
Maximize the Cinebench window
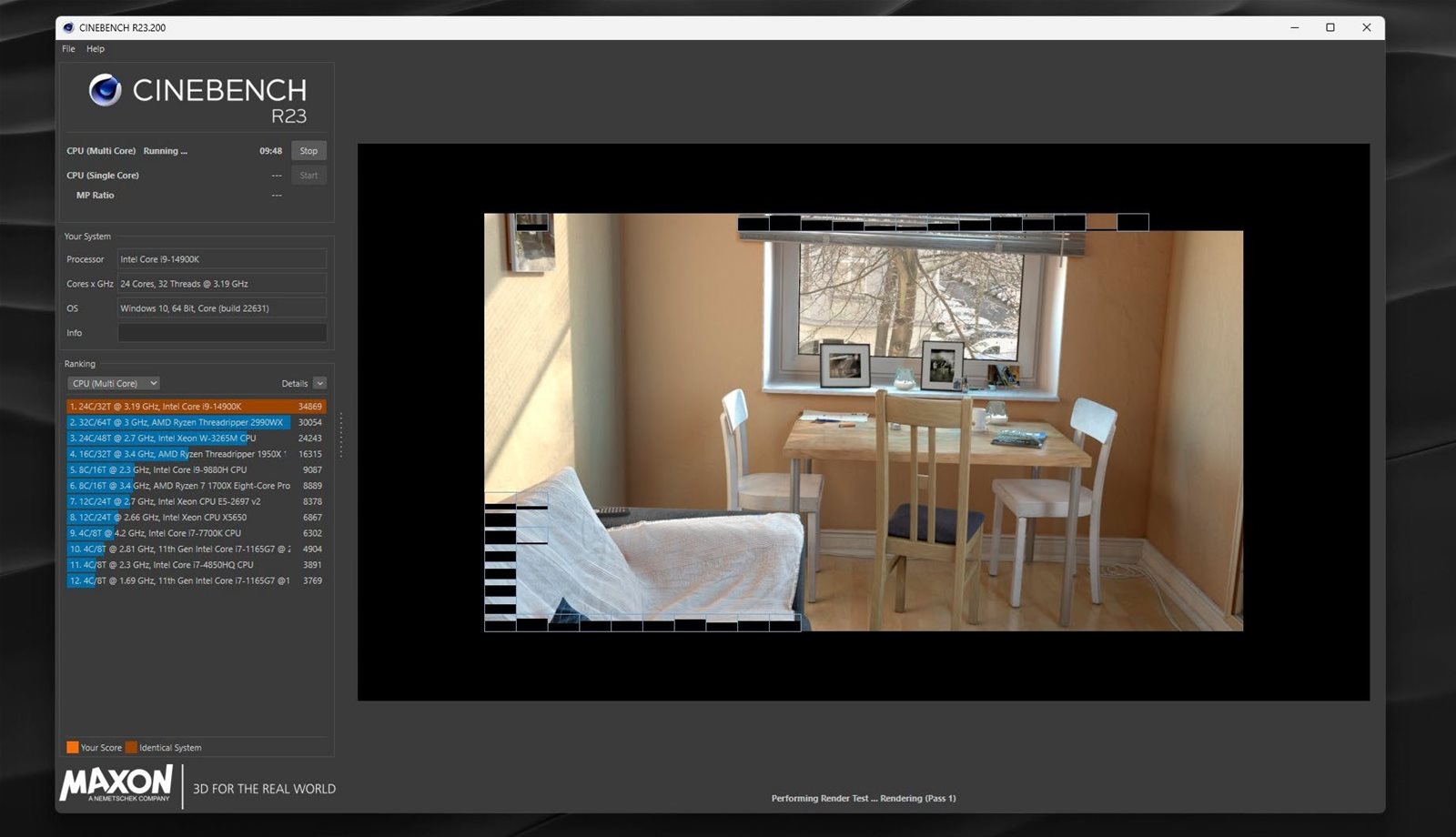(1330, 27)
